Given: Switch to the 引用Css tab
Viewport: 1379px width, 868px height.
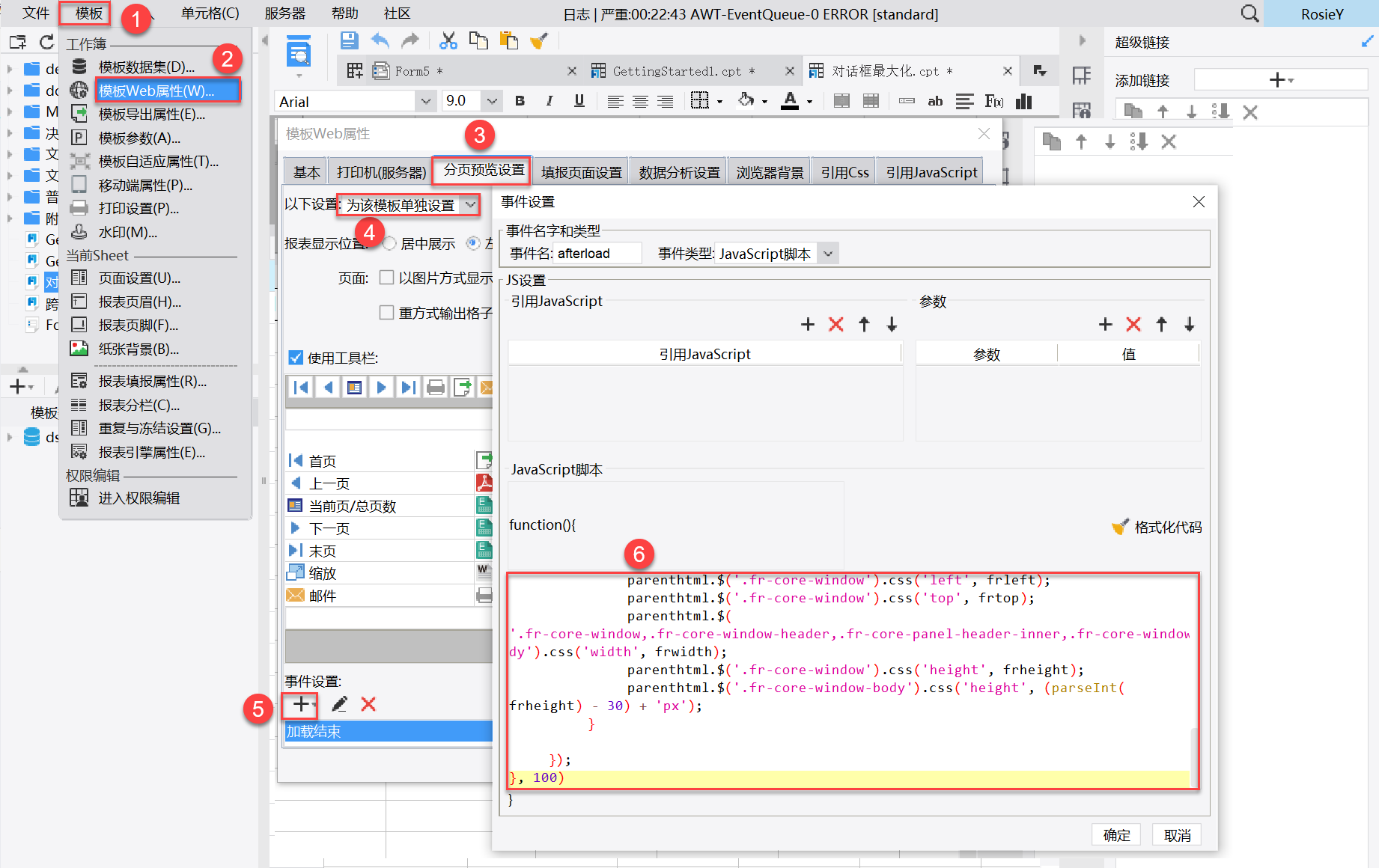Looking at the screenshot, I should coord(843,171).
